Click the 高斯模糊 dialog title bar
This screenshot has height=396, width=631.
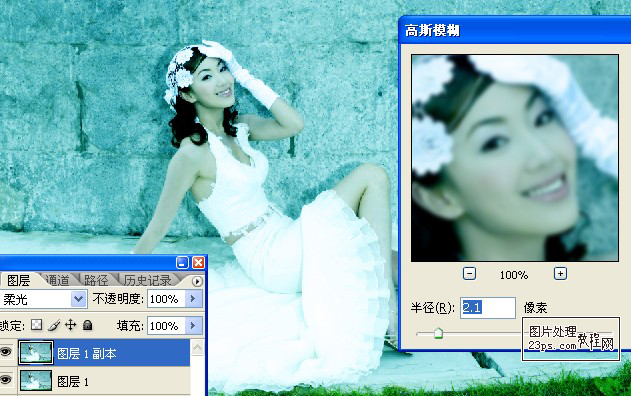point(515,31)
